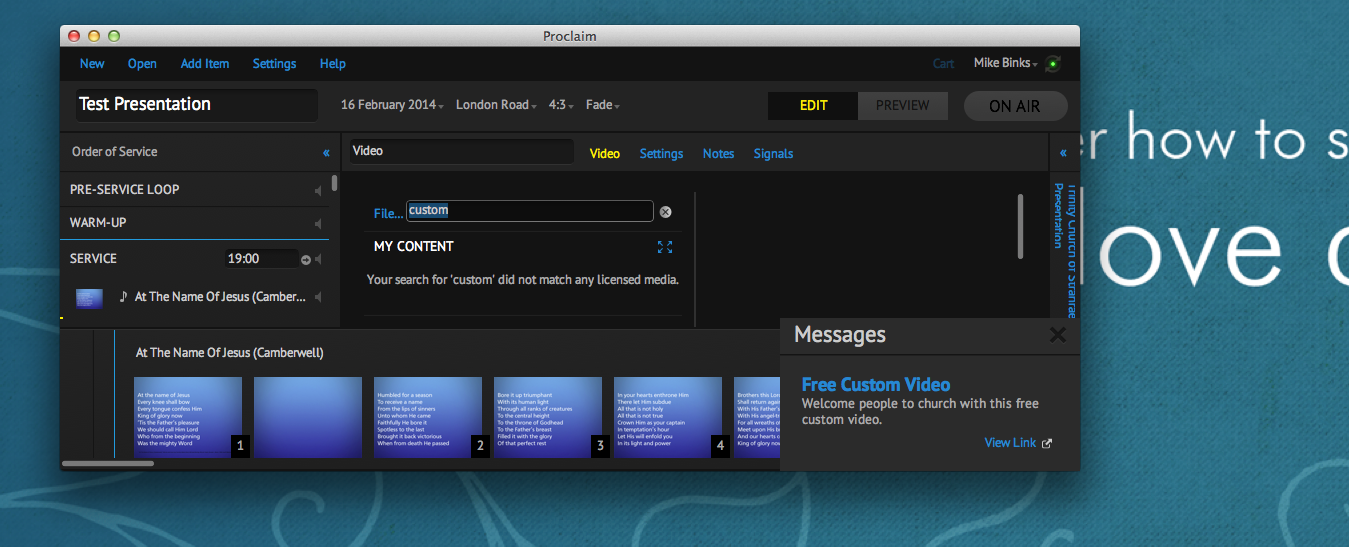Viewport: 1349px width, 547px height.
Task: Open the Add Item menu
Action: (205, 64)
